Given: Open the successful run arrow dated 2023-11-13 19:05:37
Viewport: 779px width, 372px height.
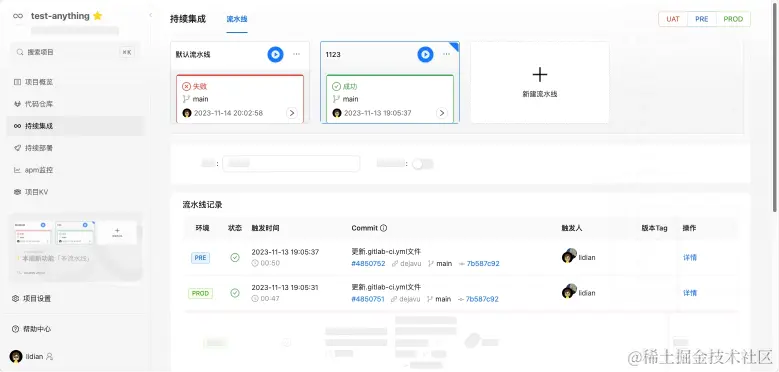Looking at the screenshot, I should coord(442,113).
